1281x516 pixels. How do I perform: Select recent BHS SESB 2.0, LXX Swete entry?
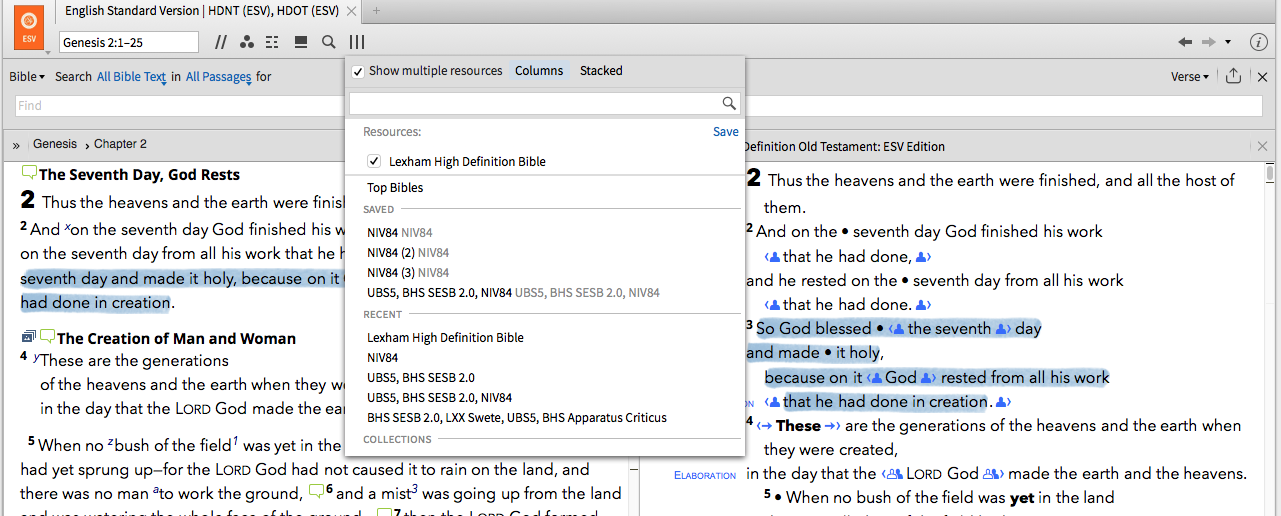pyautogui.click(x=517, y=418)
